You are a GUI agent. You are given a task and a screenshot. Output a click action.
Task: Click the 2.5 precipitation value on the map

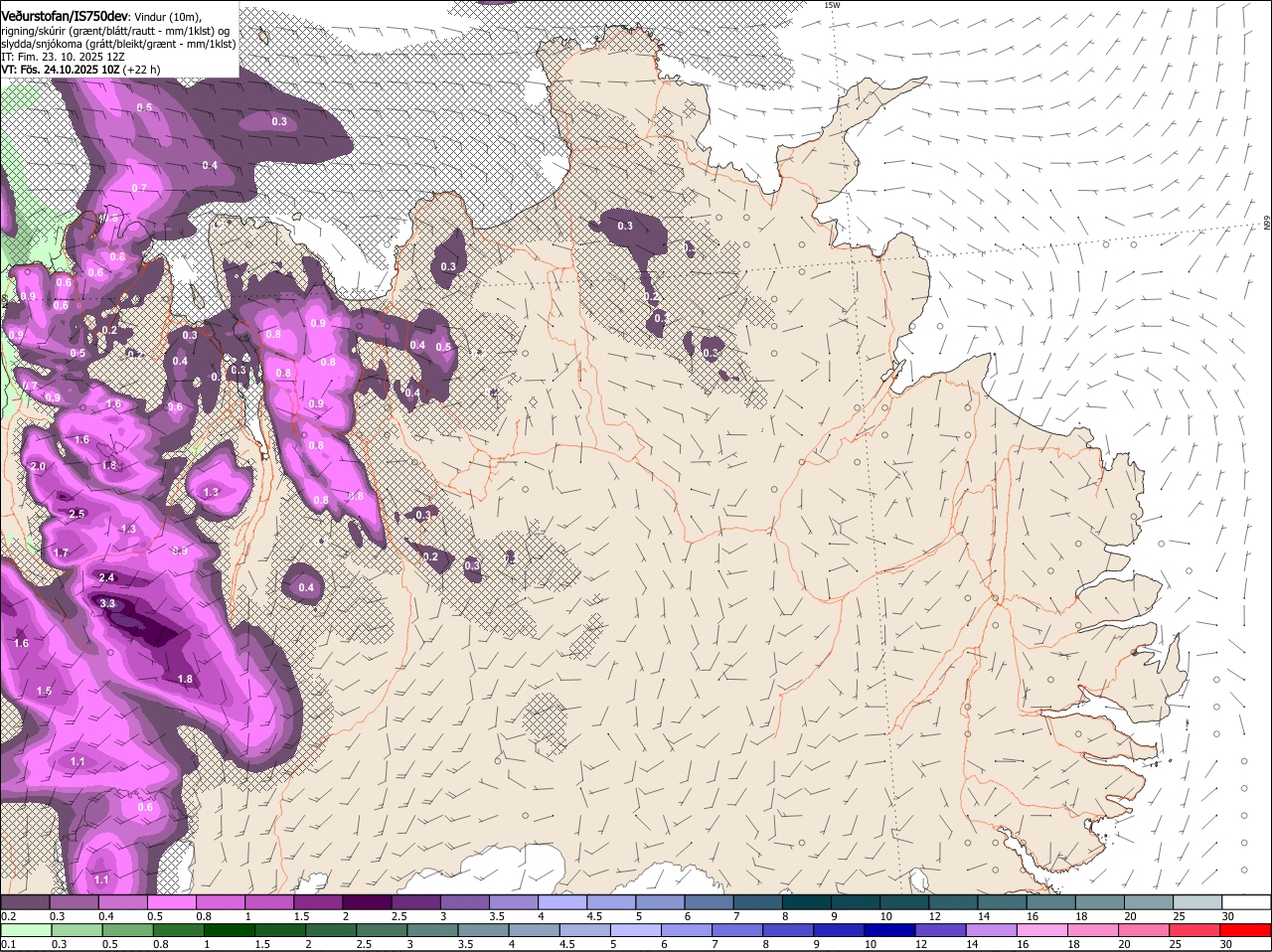point(77,514)
